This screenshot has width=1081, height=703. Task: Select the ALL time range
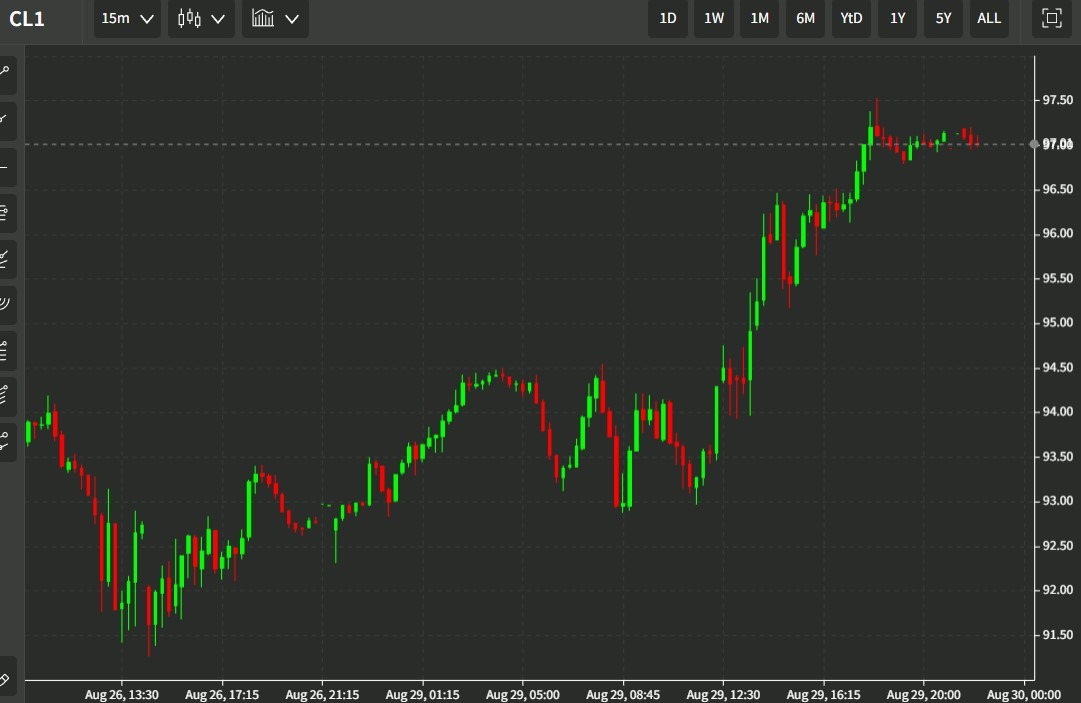tap(989, 19)
